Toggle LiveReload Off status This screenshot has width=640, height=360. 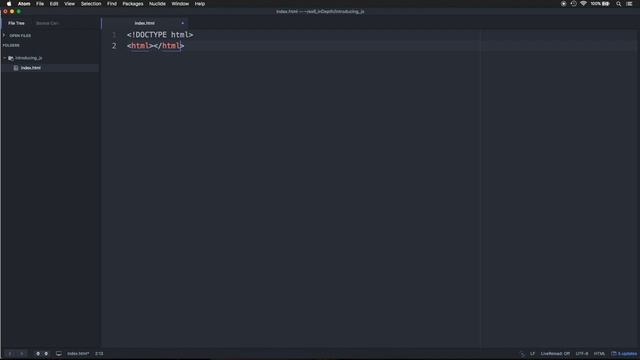(555, 353)
